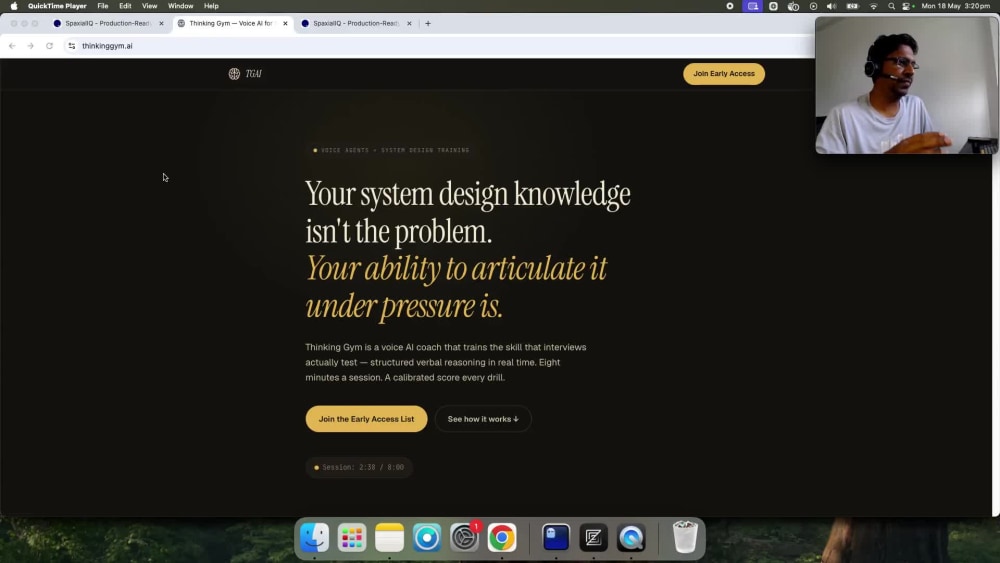Screen dimensions: 1000x563
Task: Click Join Early Access in header
Action: pyautogui.click(x=724, y=74)
